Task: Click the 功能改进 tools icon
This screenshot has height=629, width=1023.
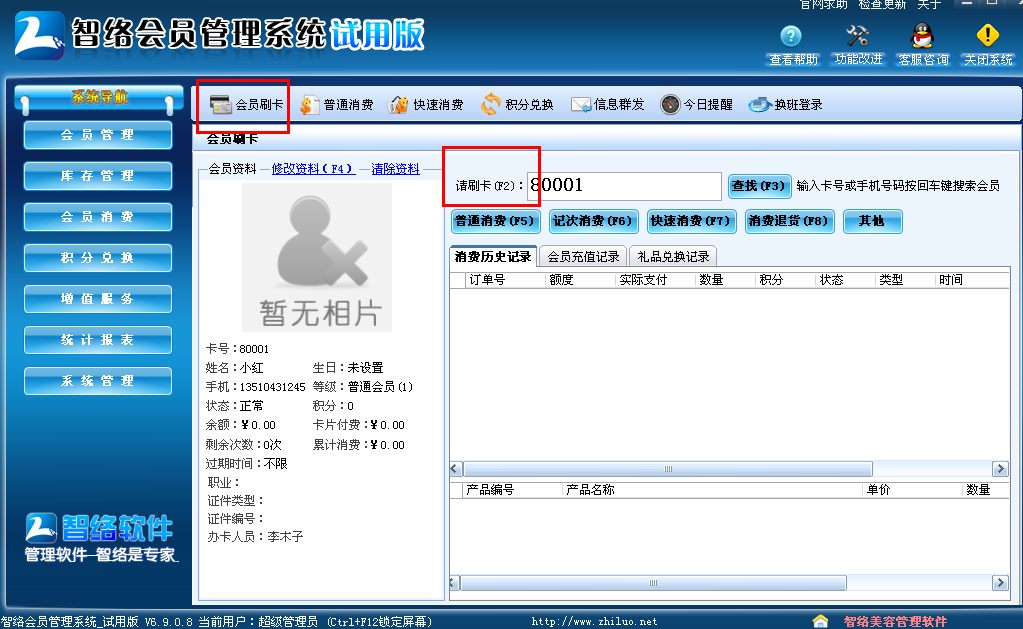Action: click(x=857, y=35)
